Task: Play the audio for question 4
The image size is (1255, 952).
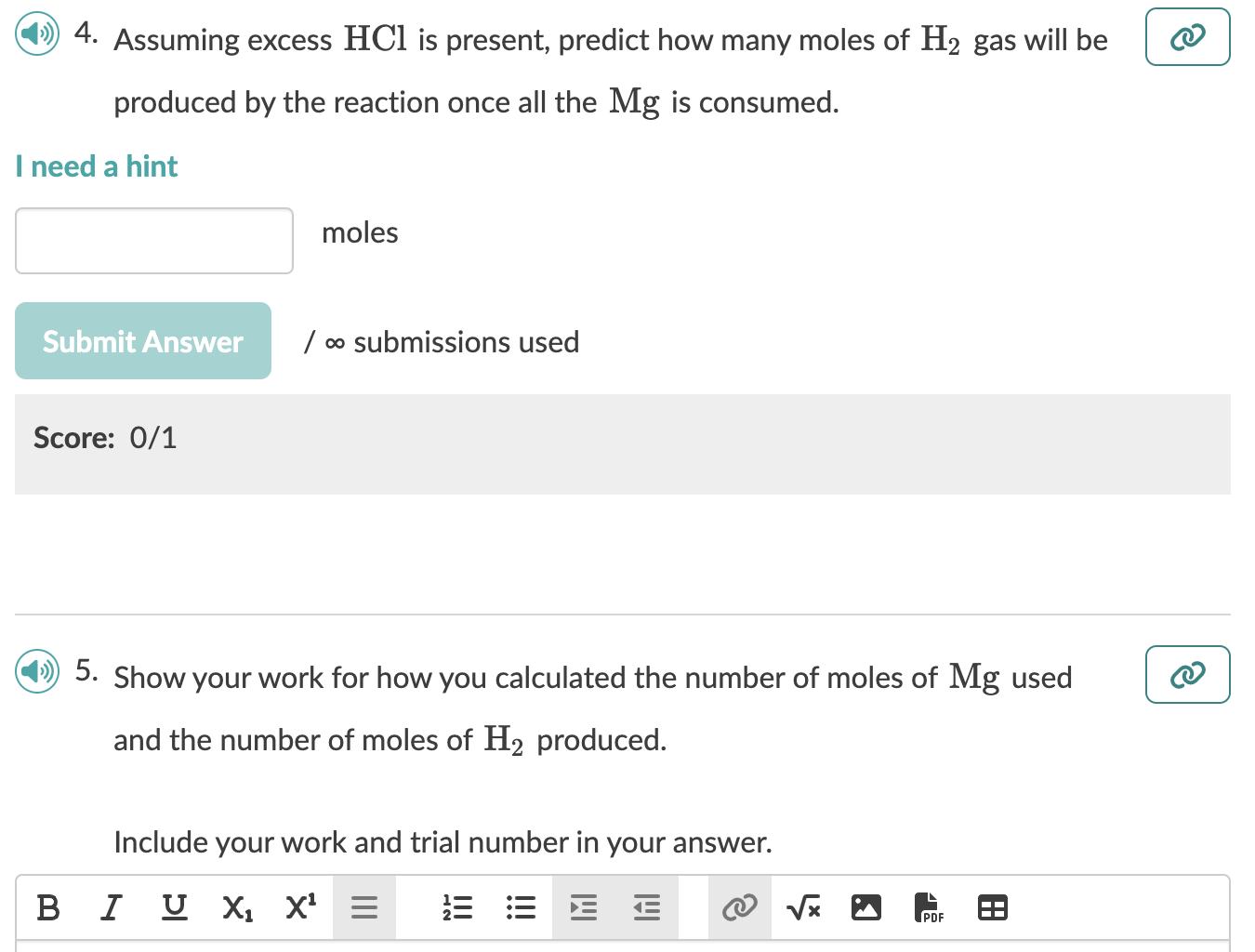Action: point(37,33)
